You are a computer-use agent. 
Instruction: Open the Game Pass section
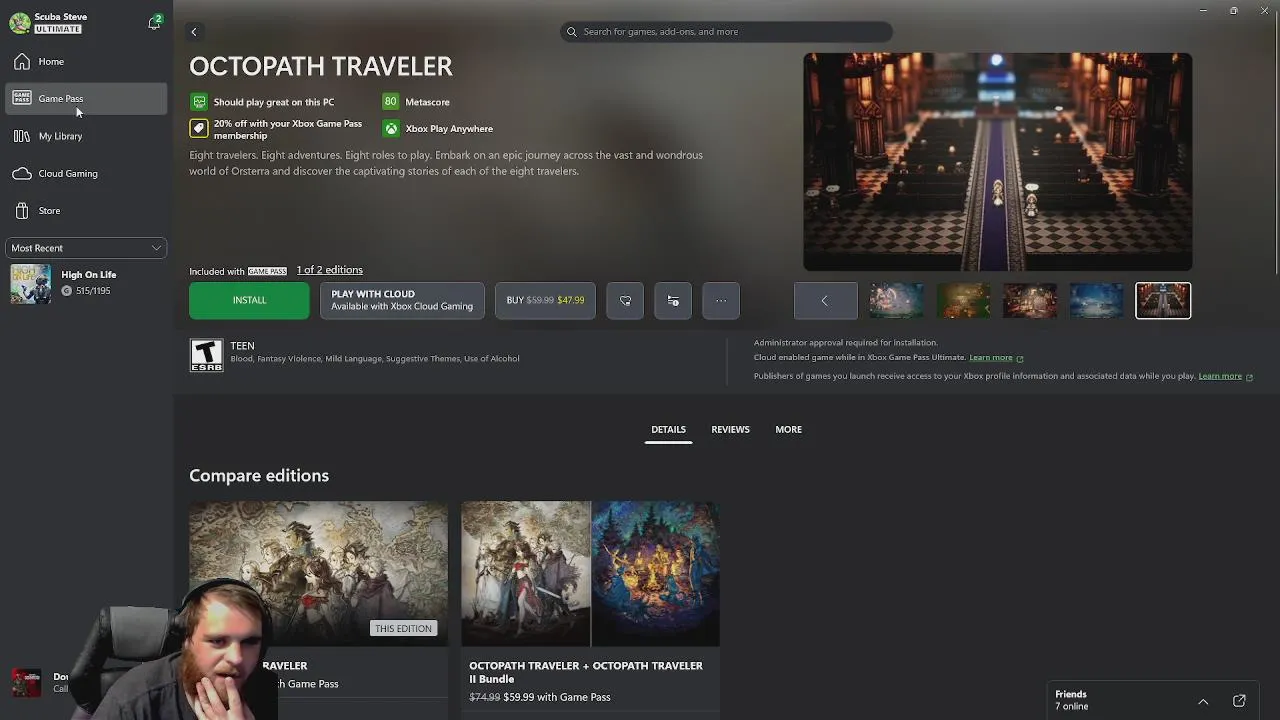(86, 99)
